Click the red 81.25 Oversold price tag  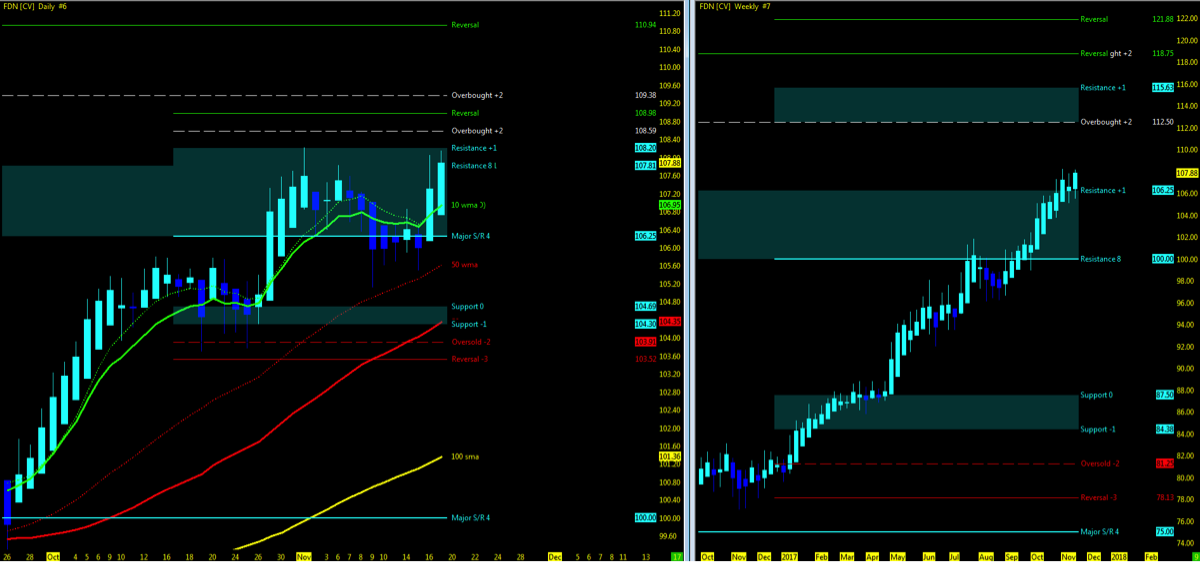click(x=1164, y=463)
